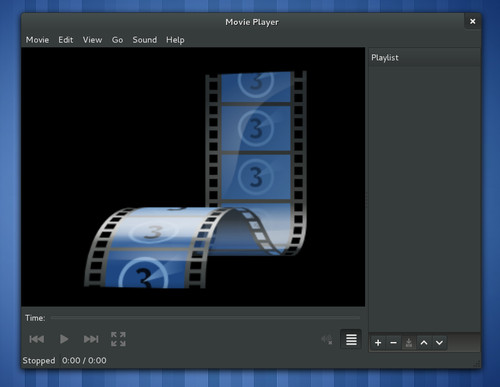Toggle the playlist sidebar button
This screenshot has width=500, height=387.
(x=351, y=339)
